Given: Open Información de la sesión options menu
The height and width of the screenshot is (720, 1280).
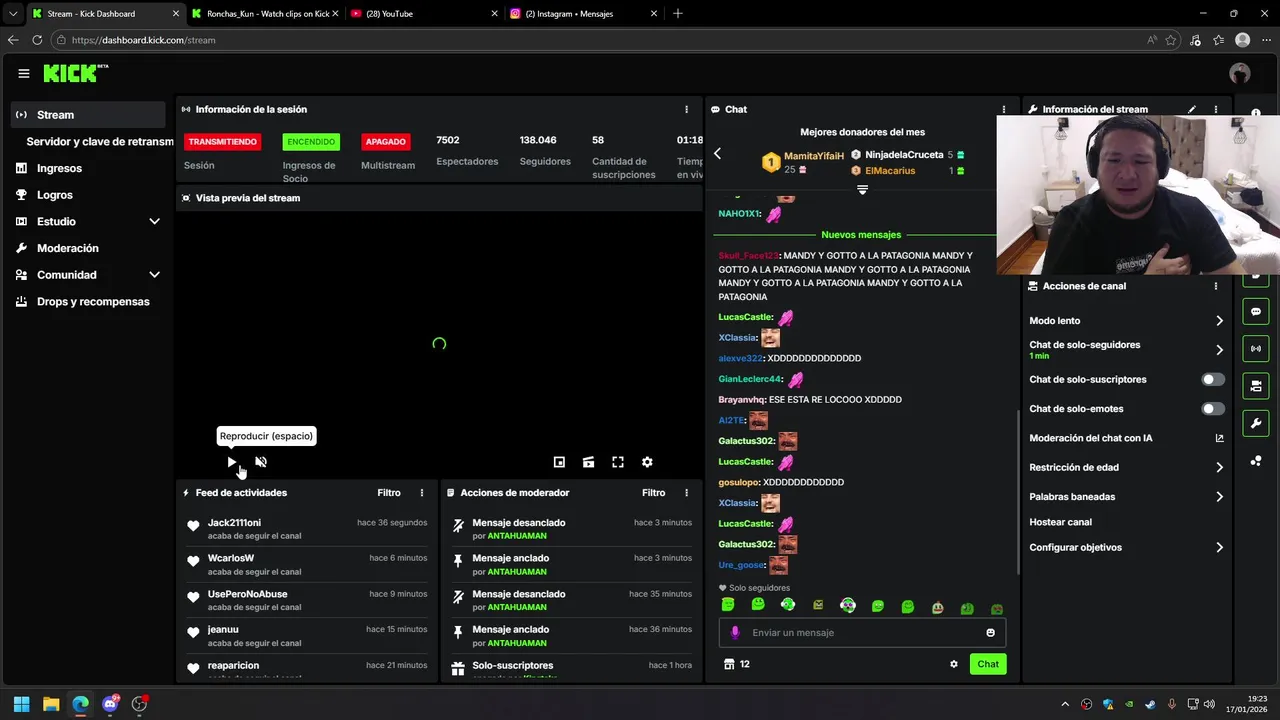Looking at the screenshot, I should (x=686, y=109).
